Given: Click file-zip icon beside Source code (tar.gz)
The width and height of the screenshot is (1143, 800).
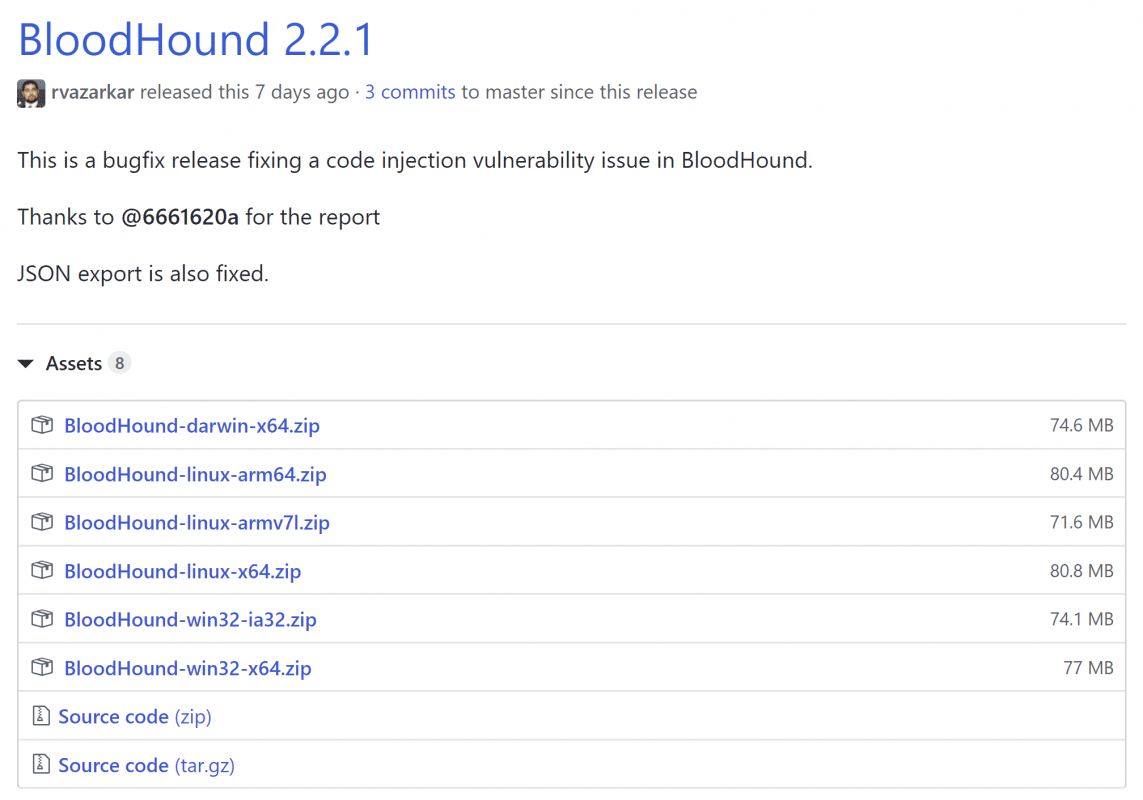Looking at the screenshot, I should [x=41, y=765].
